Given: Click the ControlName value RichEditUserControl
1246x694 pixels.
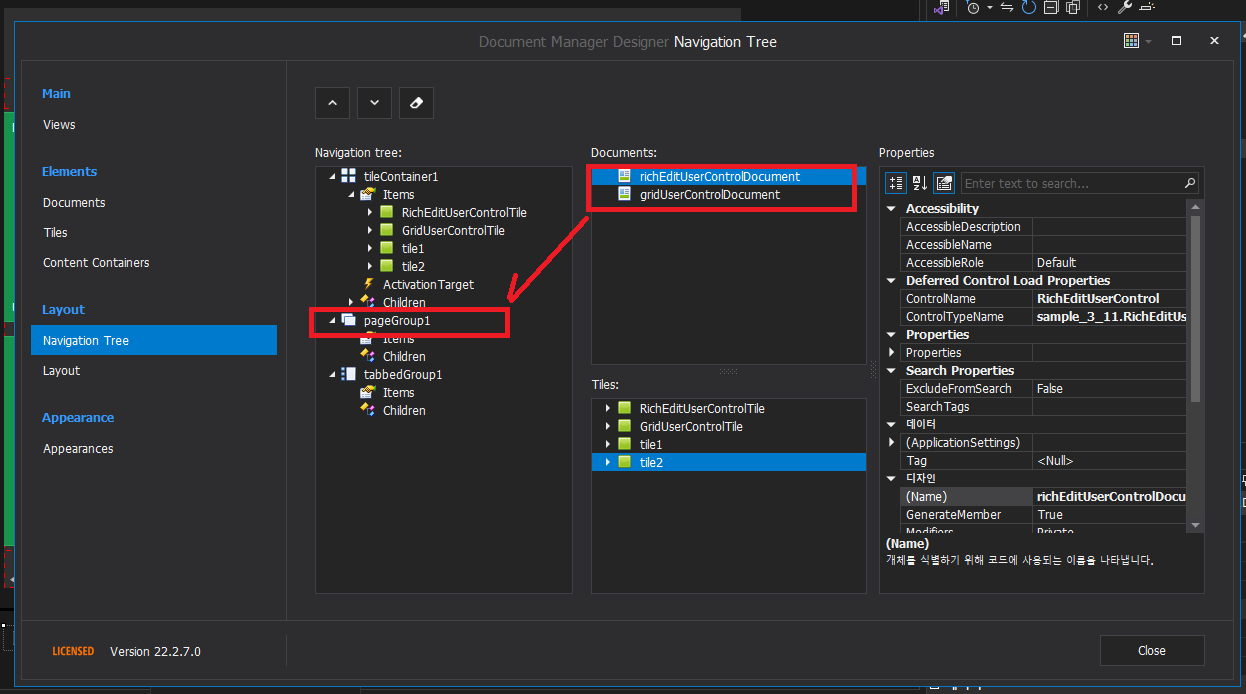Looking at the screenshot, I should click(x=1098, y=298).
